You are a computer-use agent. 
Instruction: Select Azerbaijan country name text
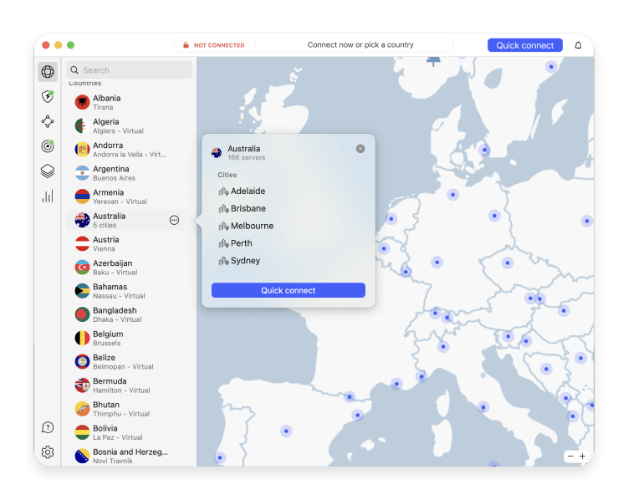point(113,263)
